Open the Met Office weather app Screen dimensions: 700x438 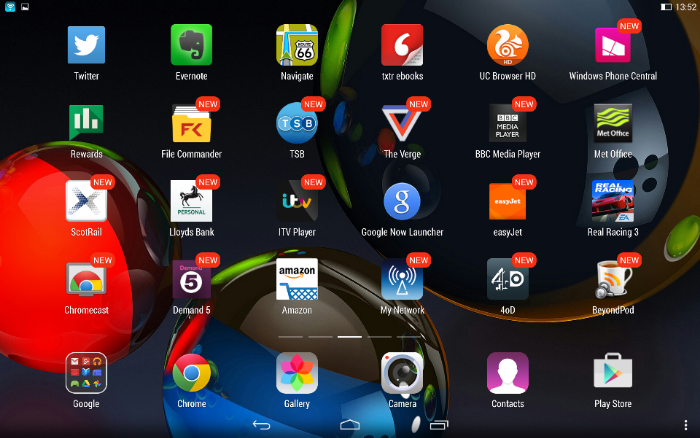[x=613, y=123]
